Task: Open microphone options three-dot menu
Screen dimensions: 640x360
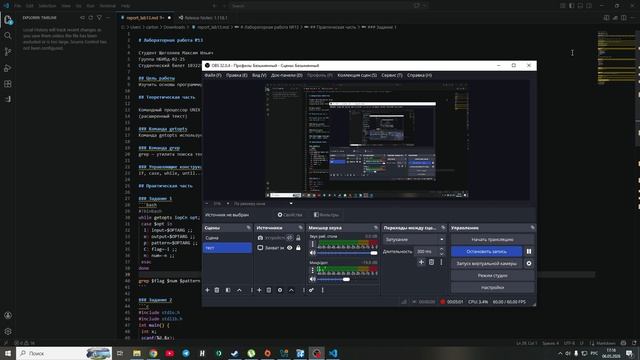Action: click(x=313, y=270)
